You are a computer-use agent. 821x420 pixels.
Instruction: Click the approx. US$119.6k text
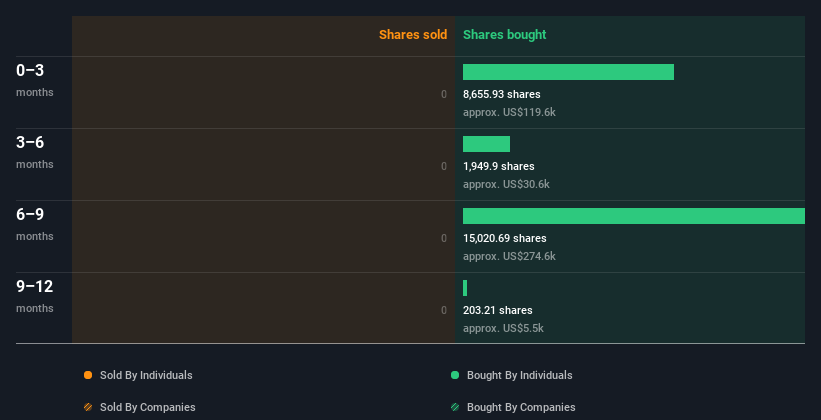tap(509, 112)
